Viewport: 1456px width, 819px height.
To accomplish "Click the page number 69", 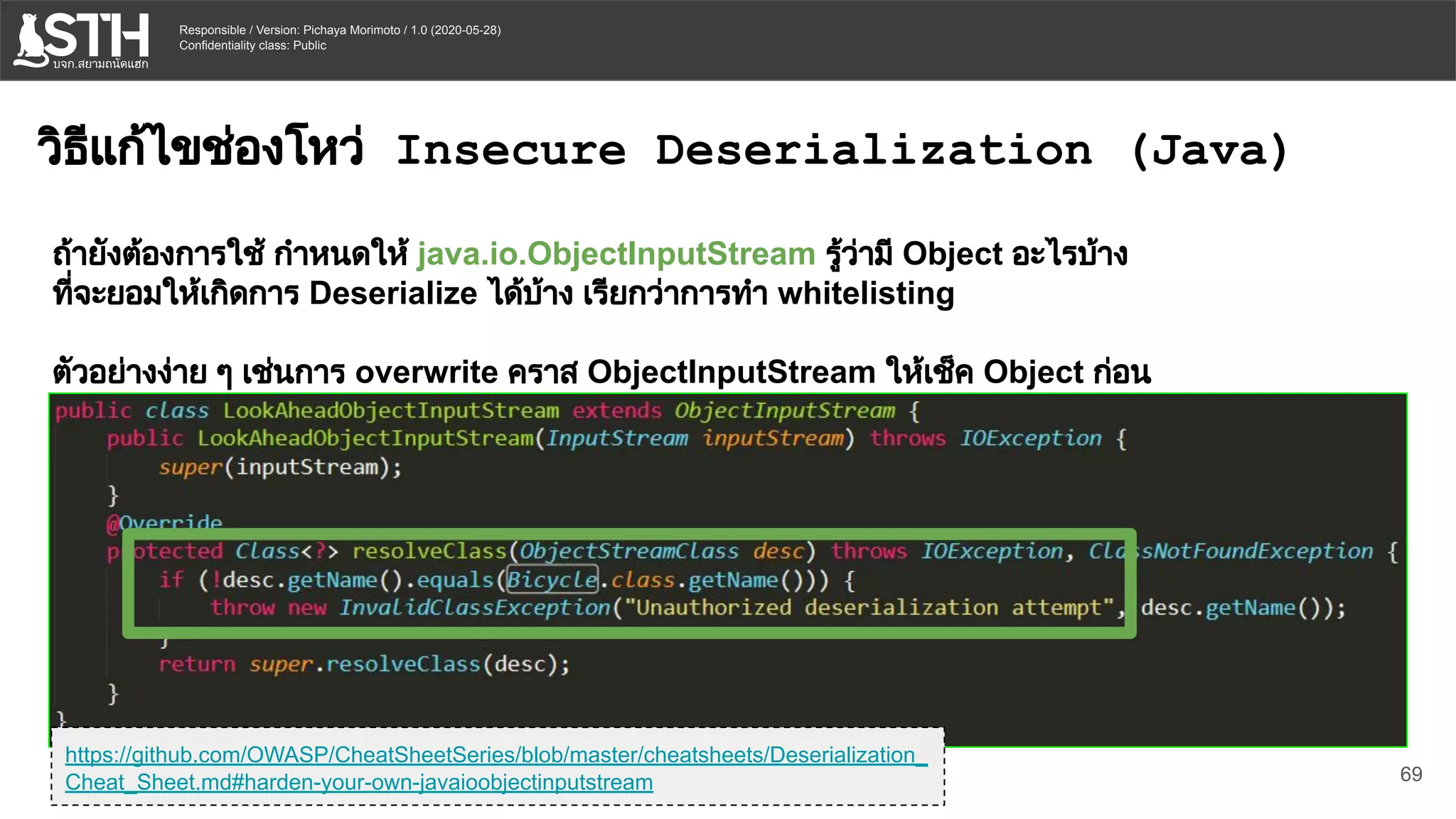I will [1410, 774].
